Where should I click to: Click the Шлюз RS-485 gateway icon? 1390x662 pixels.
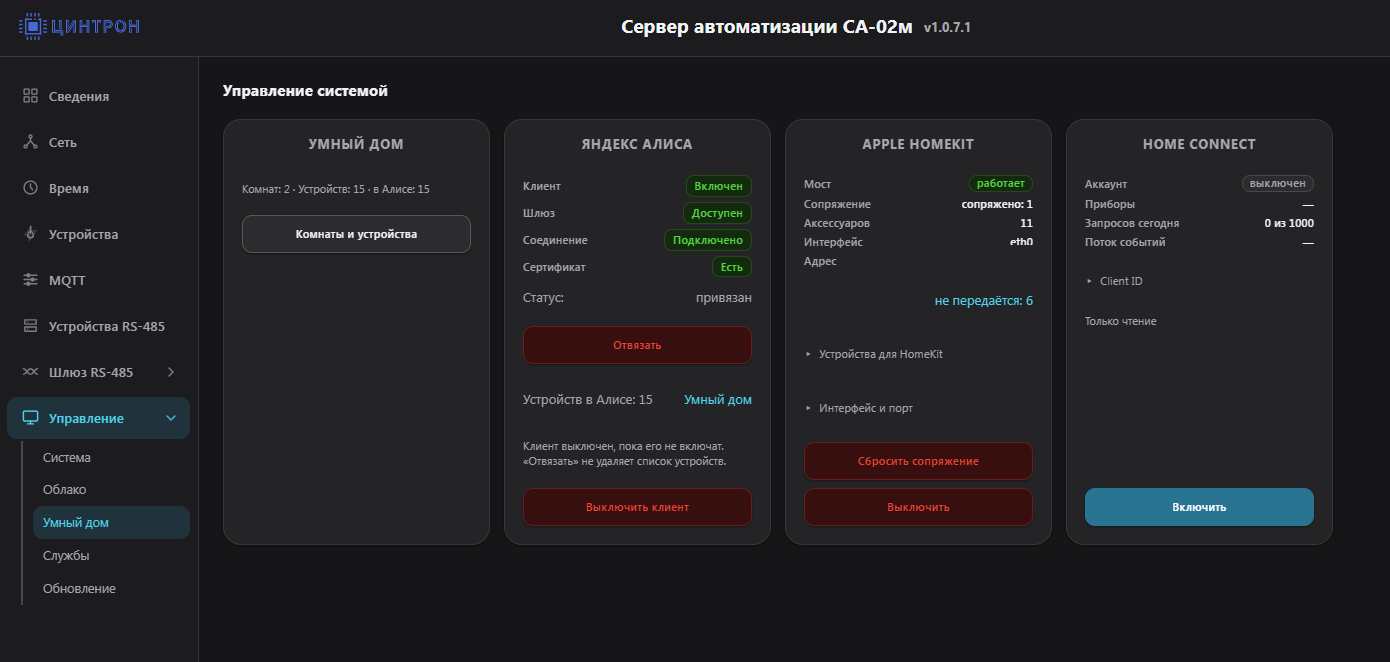[x=30, y=372]
